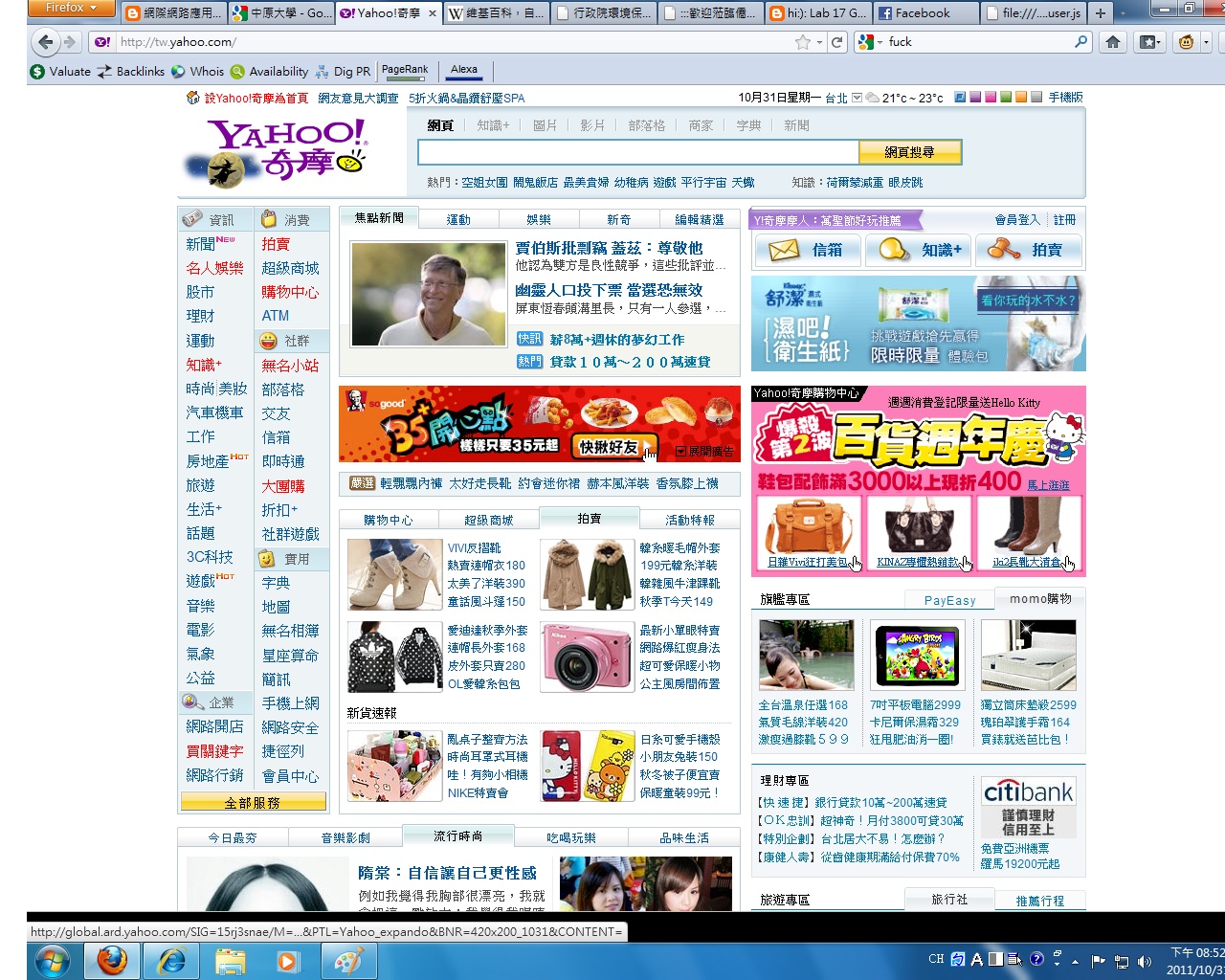Select the 活動特報 shopping tab
The image size is (1225, 980).
(x=690, y=520)
